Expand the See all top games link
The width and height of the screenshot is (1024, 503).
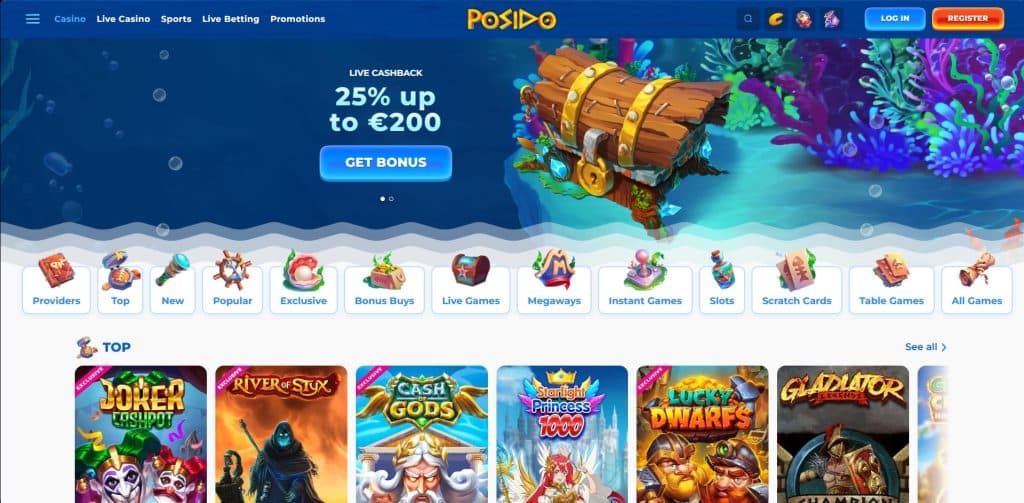925,347
